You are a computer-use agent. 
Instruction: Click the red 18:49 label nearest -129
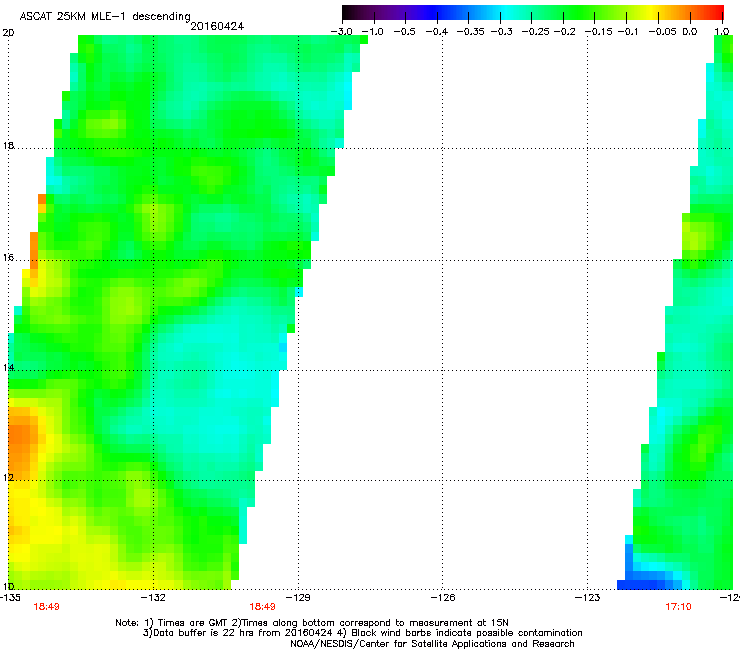(x=262, y=607)
